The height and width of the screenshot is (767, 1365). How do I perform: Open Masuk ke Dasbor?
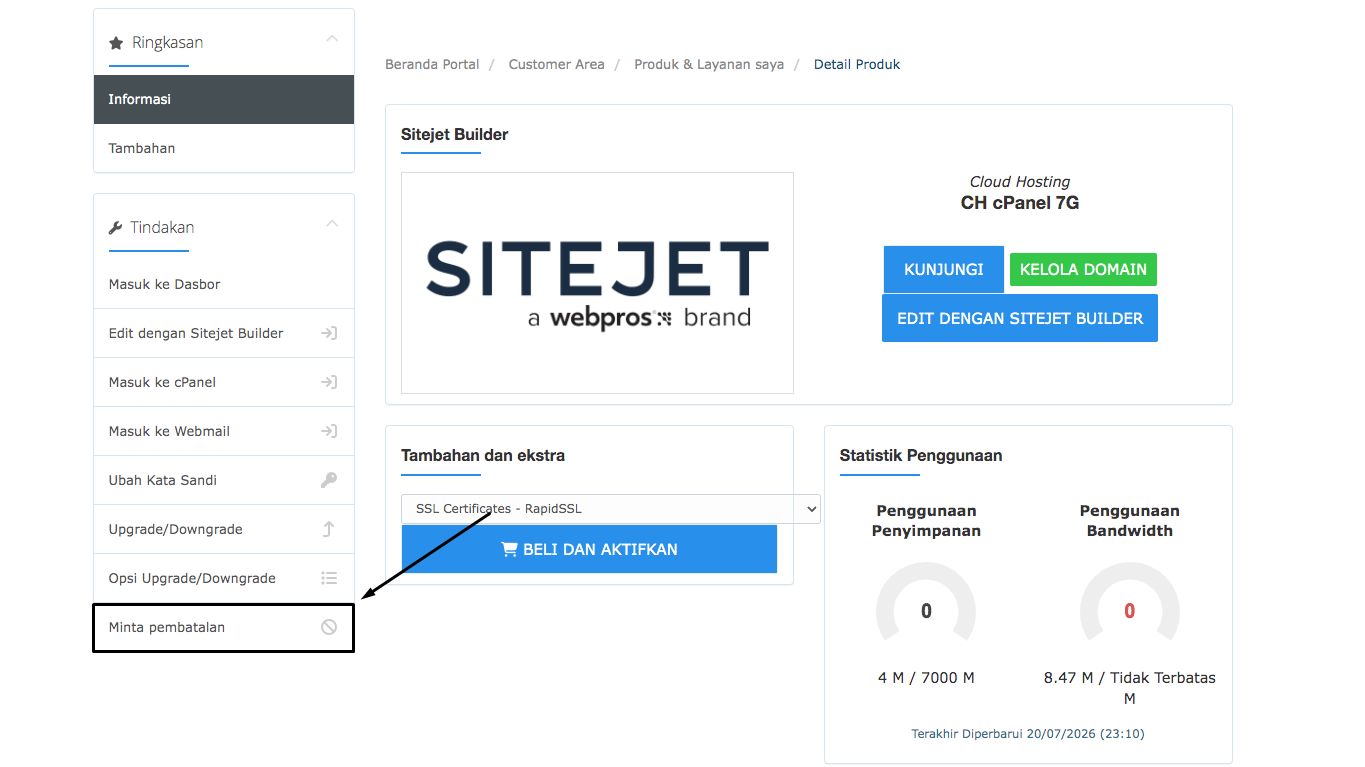click(224, 284)
